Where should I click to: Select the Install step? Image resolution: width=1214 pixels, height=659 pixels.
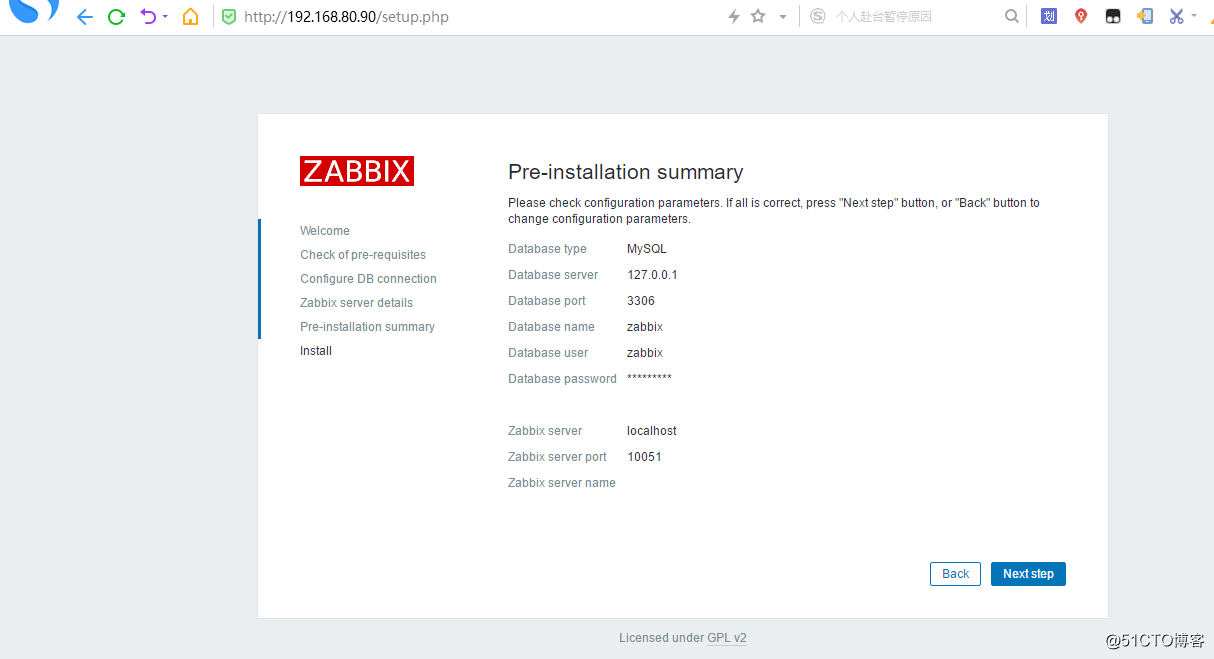[x=316, y=351]
